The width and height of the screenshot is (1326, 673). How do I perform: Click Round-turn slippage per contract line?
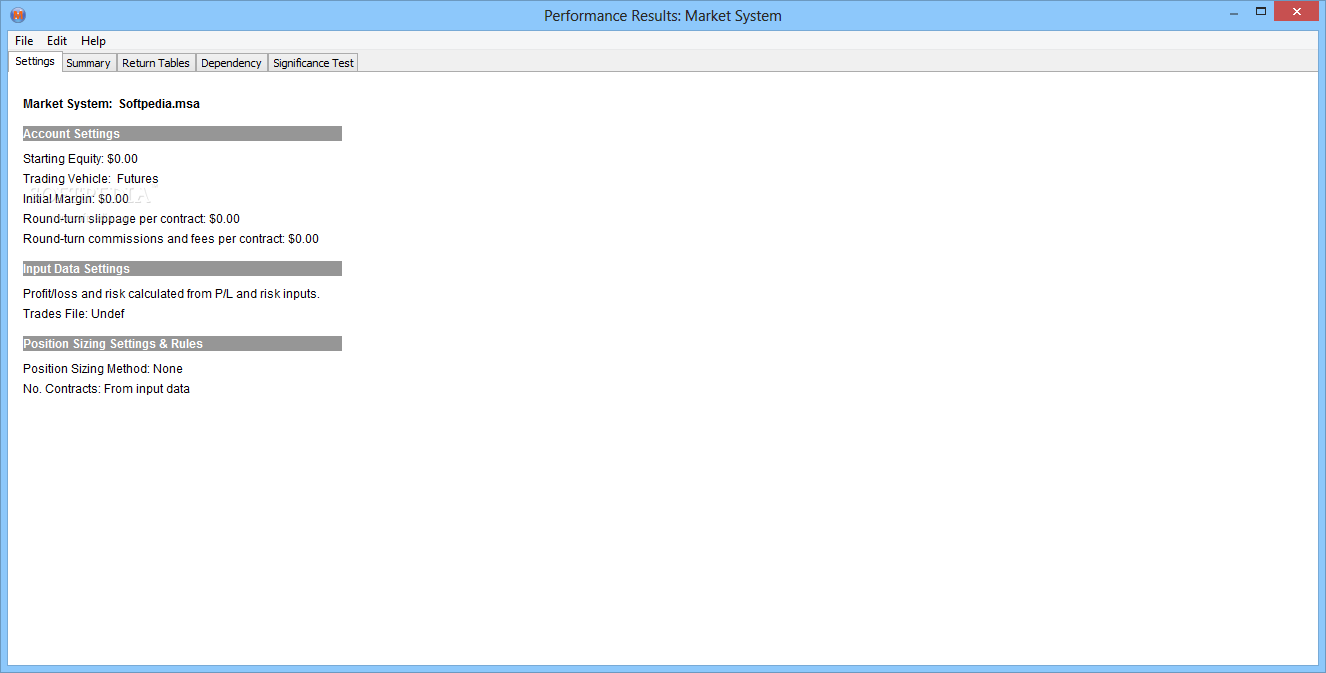coord(131,219)
